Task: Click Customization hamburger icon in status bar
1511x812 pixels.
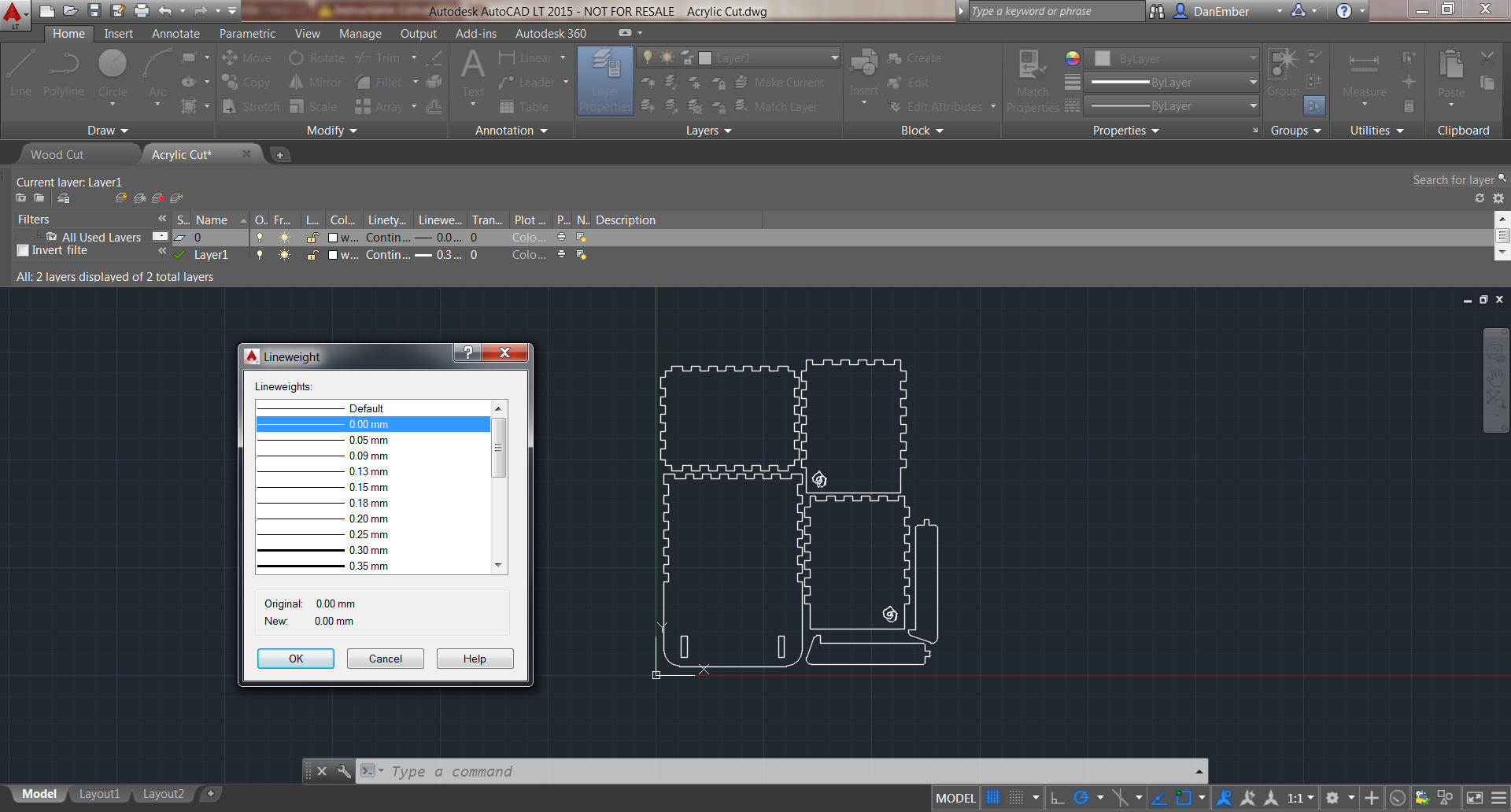Action: pos(1499,798)
